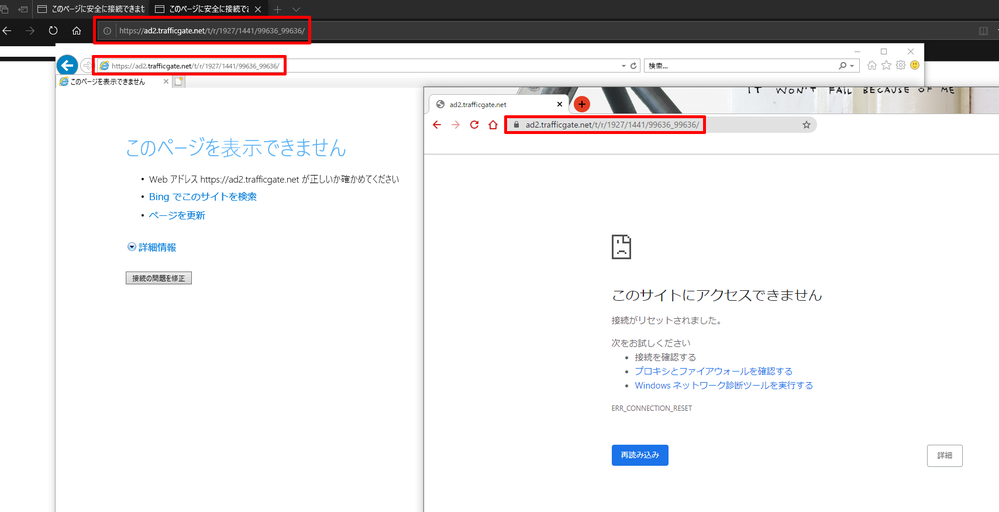Click このサイトにアクセスできません heading
The height and width of the screenshot is (512, 999).
[x=717, y=295]
